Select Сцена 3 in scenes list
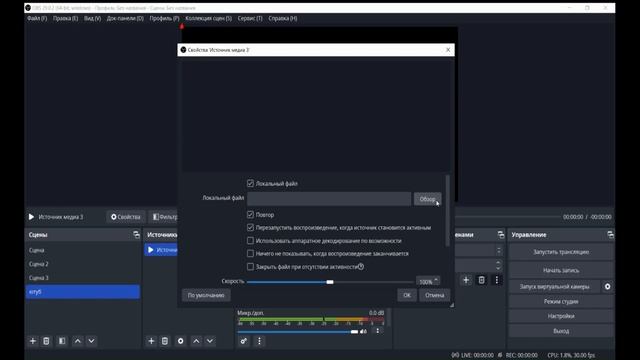Image resolution: width=640 pixels, height=360 pixels. coord(82,278)
